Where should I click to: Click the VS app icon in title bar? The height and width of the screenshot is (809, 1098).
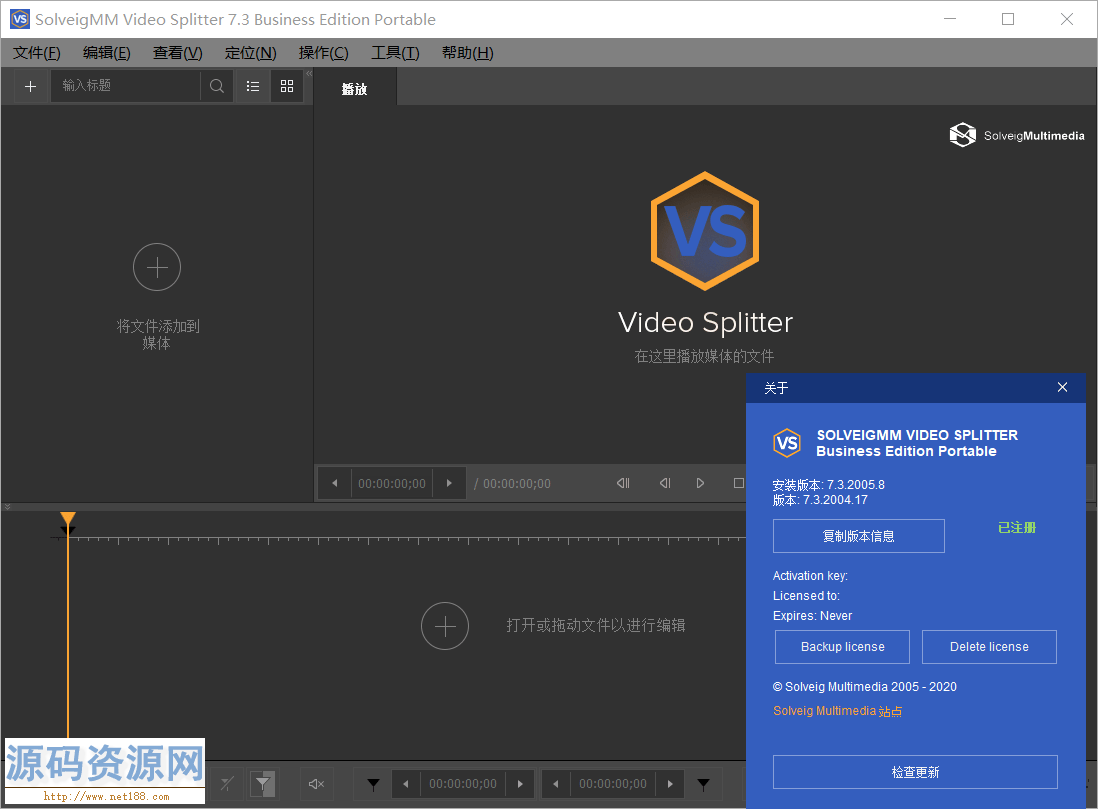(20, 19)
